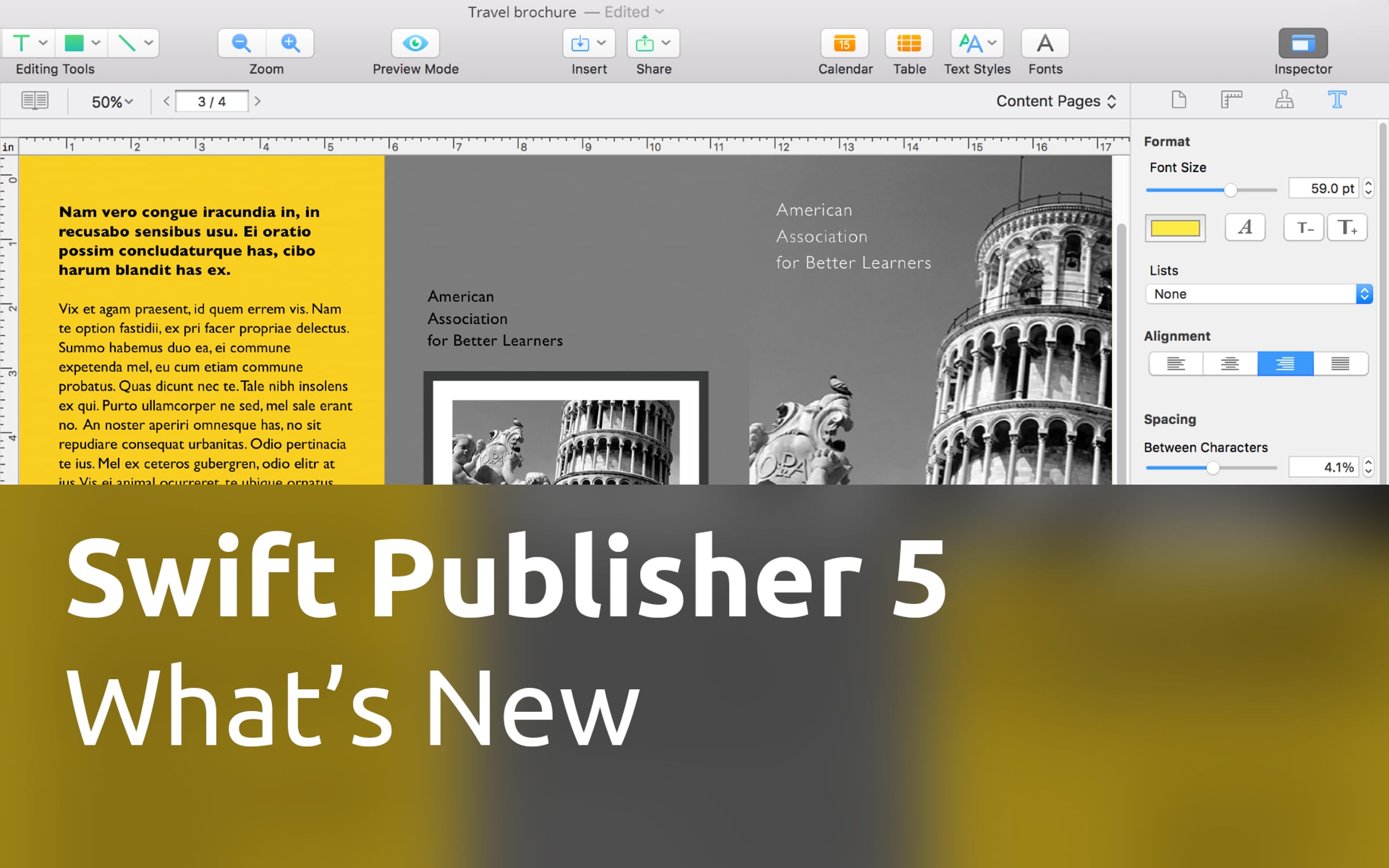This screenshot has width=1389, height=868.
Task: Select the dark American Association text block
Action: click(495, 318)
